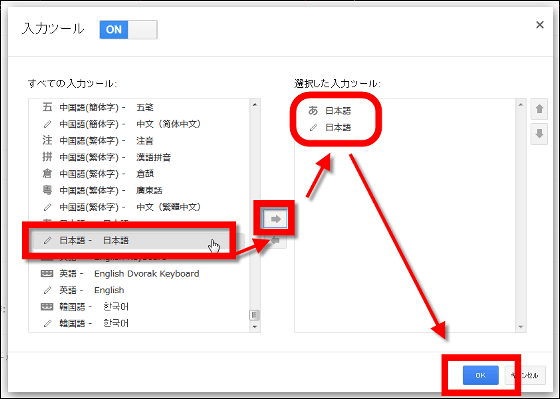Select 中国語(簡体字) - 中文(简体中文) handwriting row
Screen dimensions: 560x399
pos(139,124)
